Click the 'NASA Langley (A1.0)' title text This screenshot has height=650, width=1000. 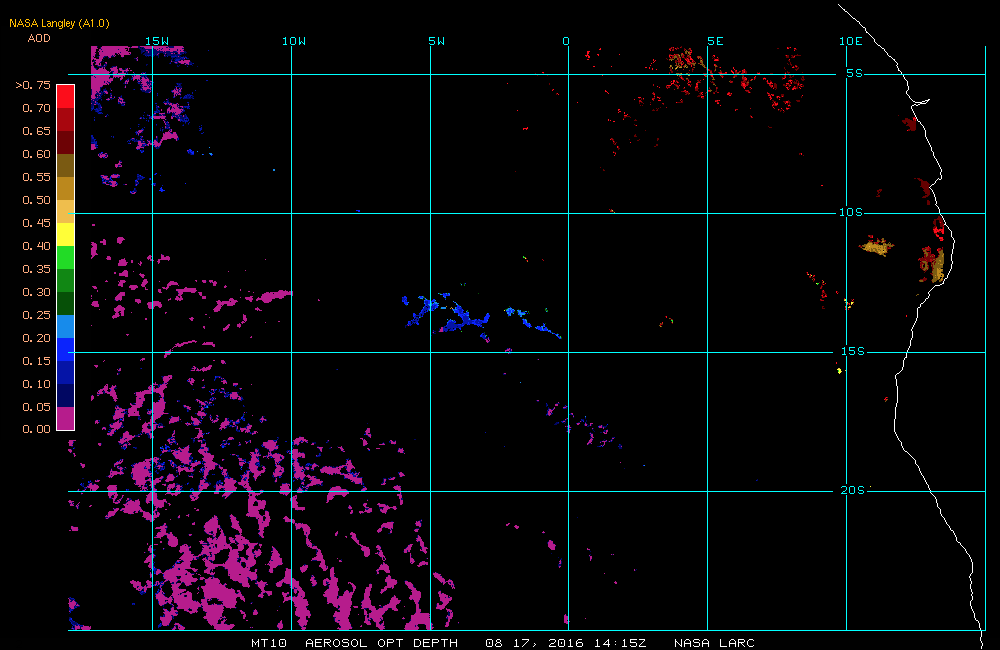59,23
